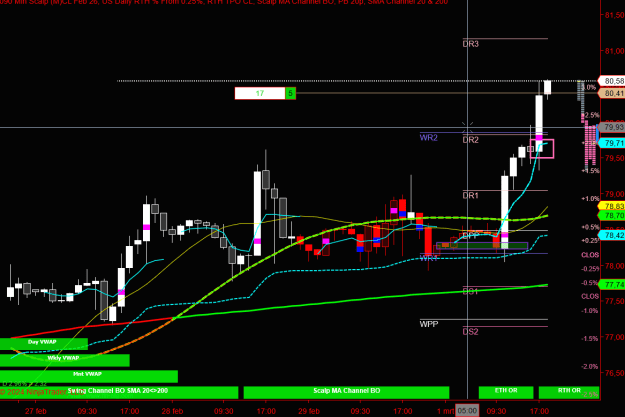Click the gray 79,93 crosshair price marker
This screenshot has width=625, height=417.
click(612, 127)
